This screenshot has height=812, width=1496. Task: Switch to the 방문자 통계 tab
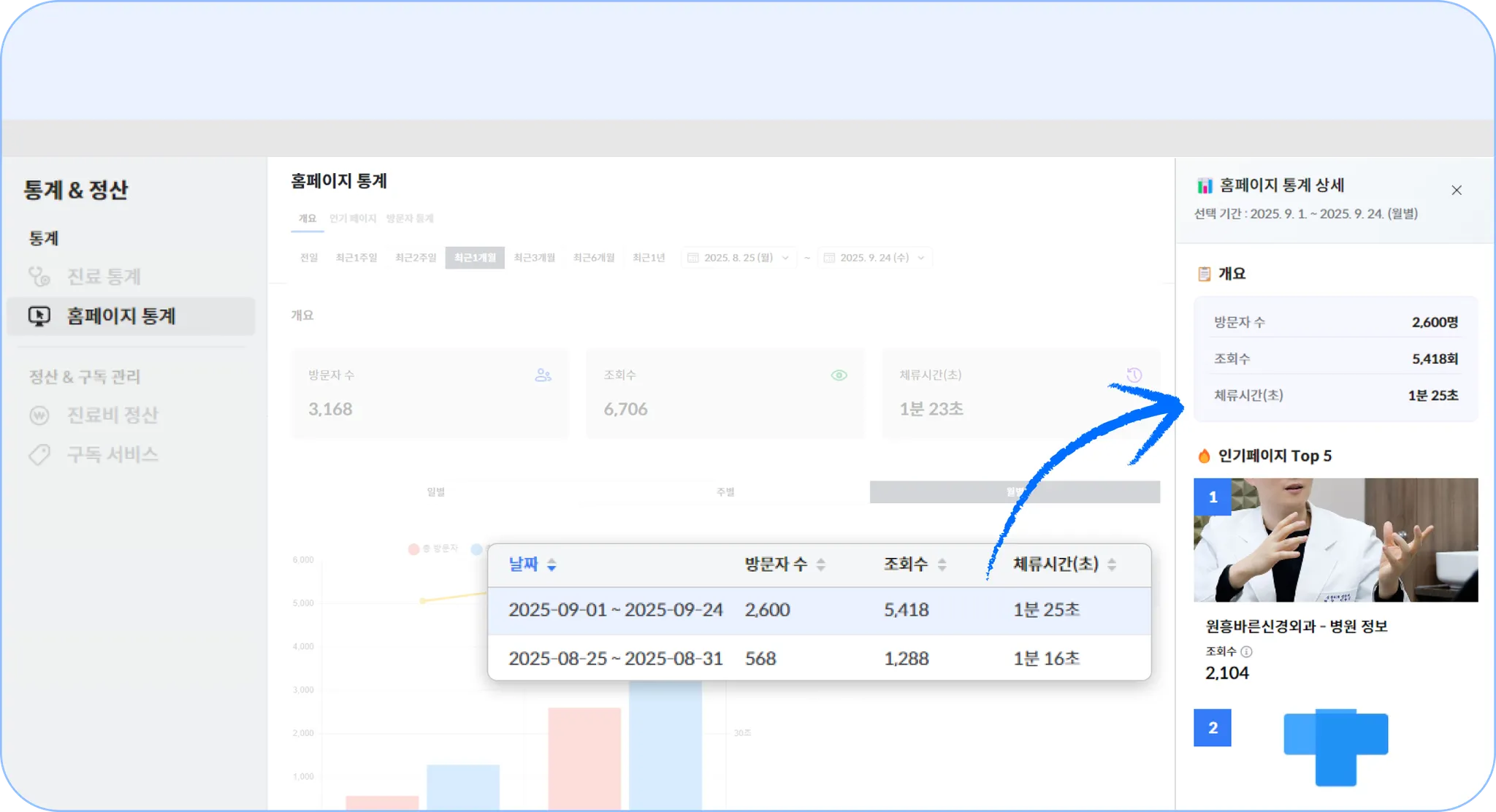409,218
